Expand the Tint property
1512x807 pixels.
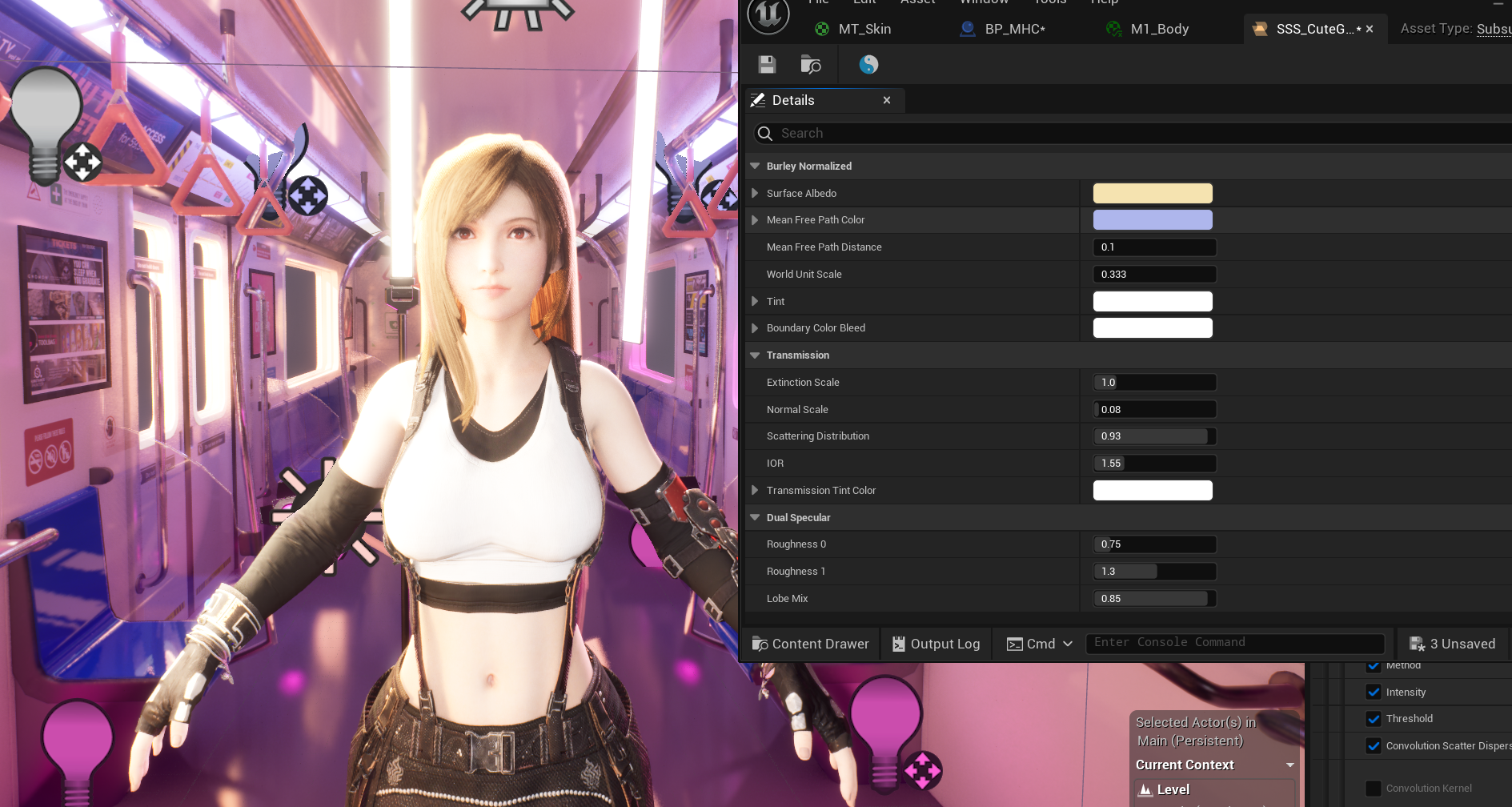coord(755,301)
